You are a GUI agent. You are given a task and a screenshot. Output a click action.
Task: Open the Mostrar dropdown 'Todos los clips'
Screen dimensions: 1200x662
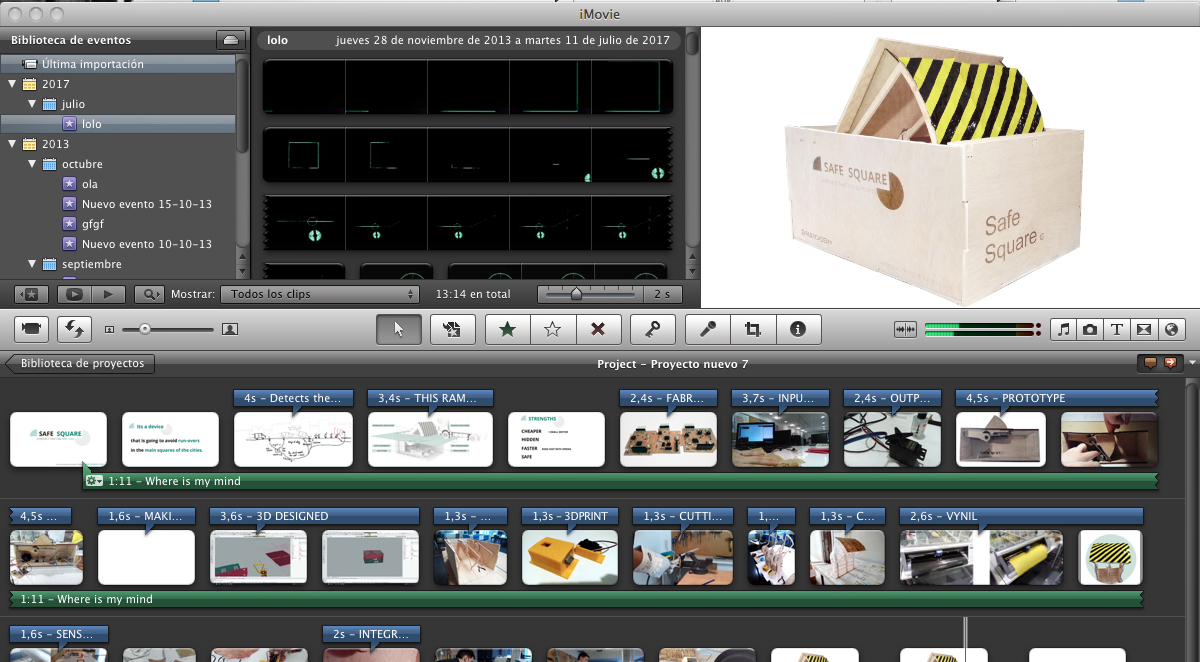click(x=319, y=294)
